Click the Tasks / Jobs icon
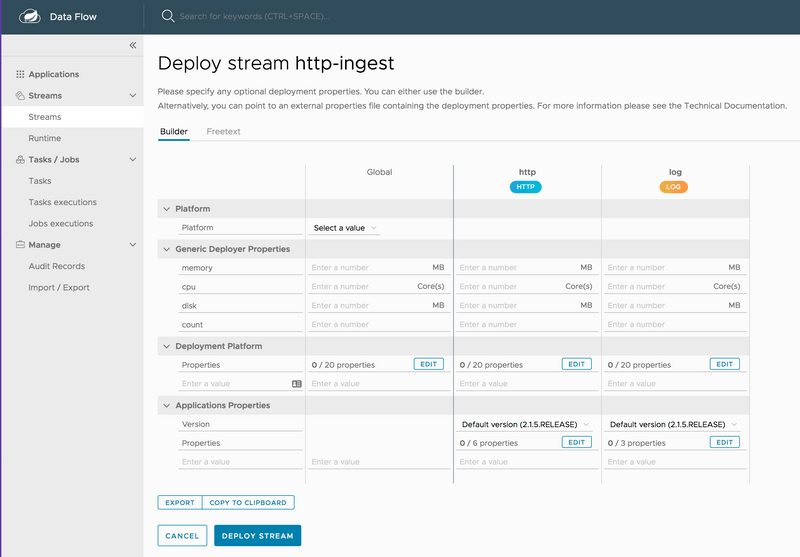The image size is (800, 557). [20, 160]
